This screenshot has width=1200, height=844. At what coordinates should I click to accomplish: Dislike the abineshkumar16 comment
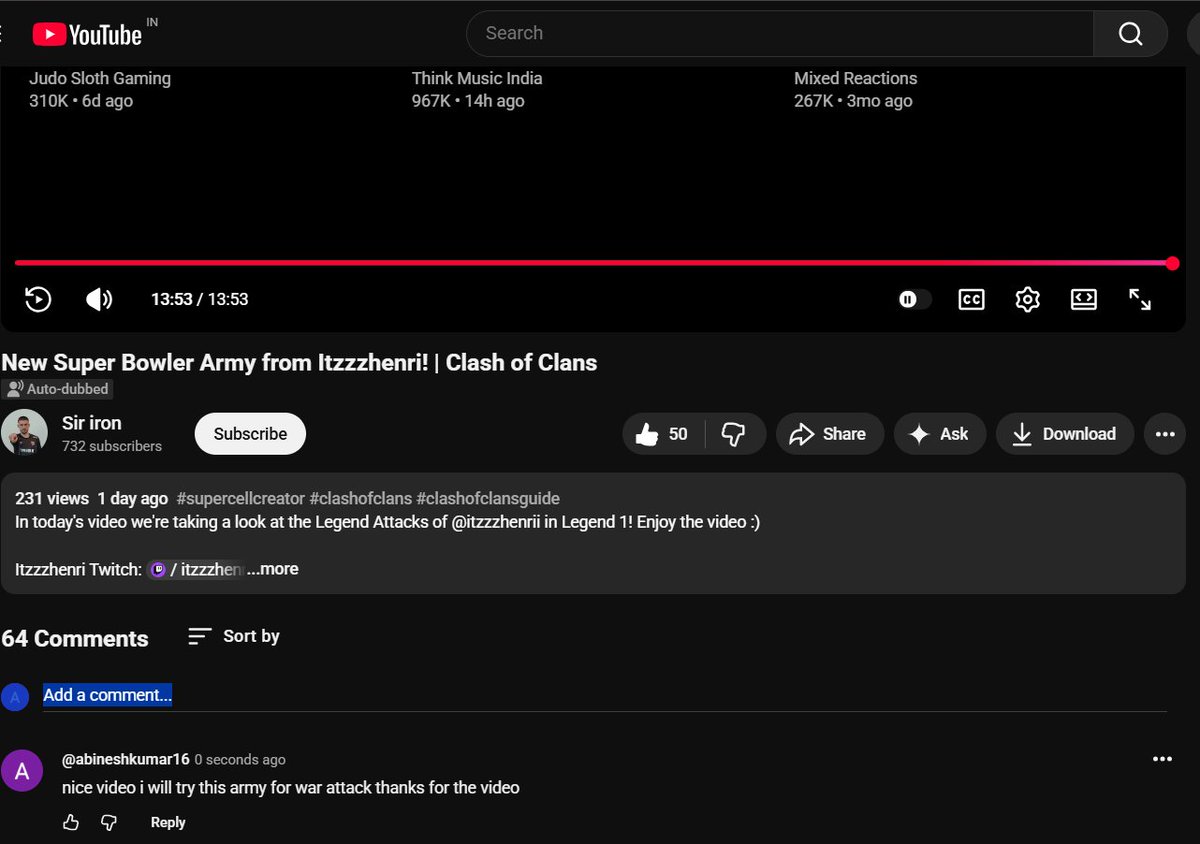coord(109,822)
